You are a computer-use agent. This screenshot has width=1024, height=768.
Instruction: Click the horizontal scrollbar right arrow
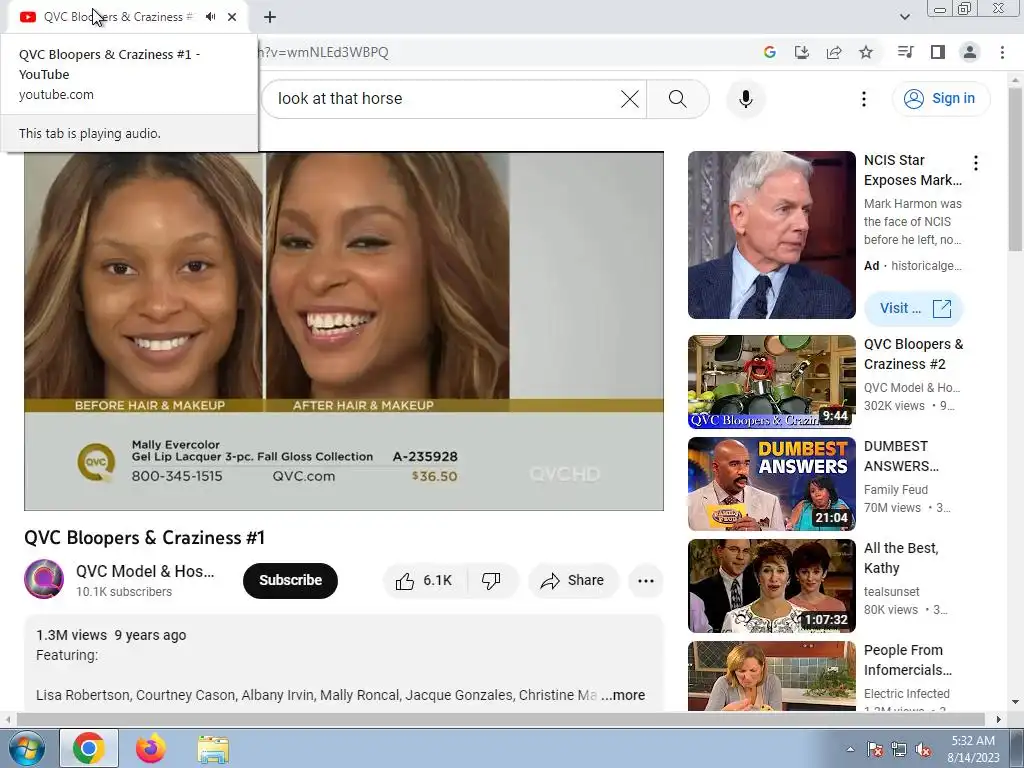pos(998,719)
